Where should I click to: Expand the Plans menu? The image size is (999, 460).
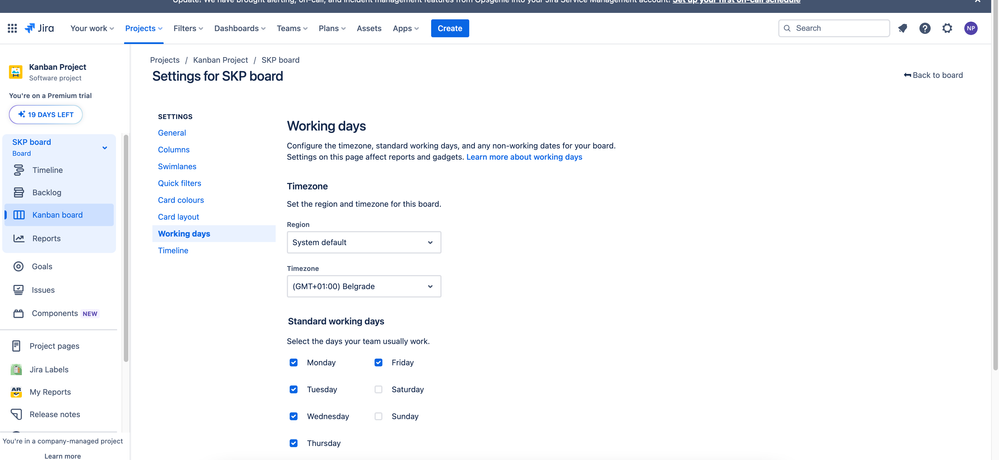pyautogui.click(x=333, y=28)
